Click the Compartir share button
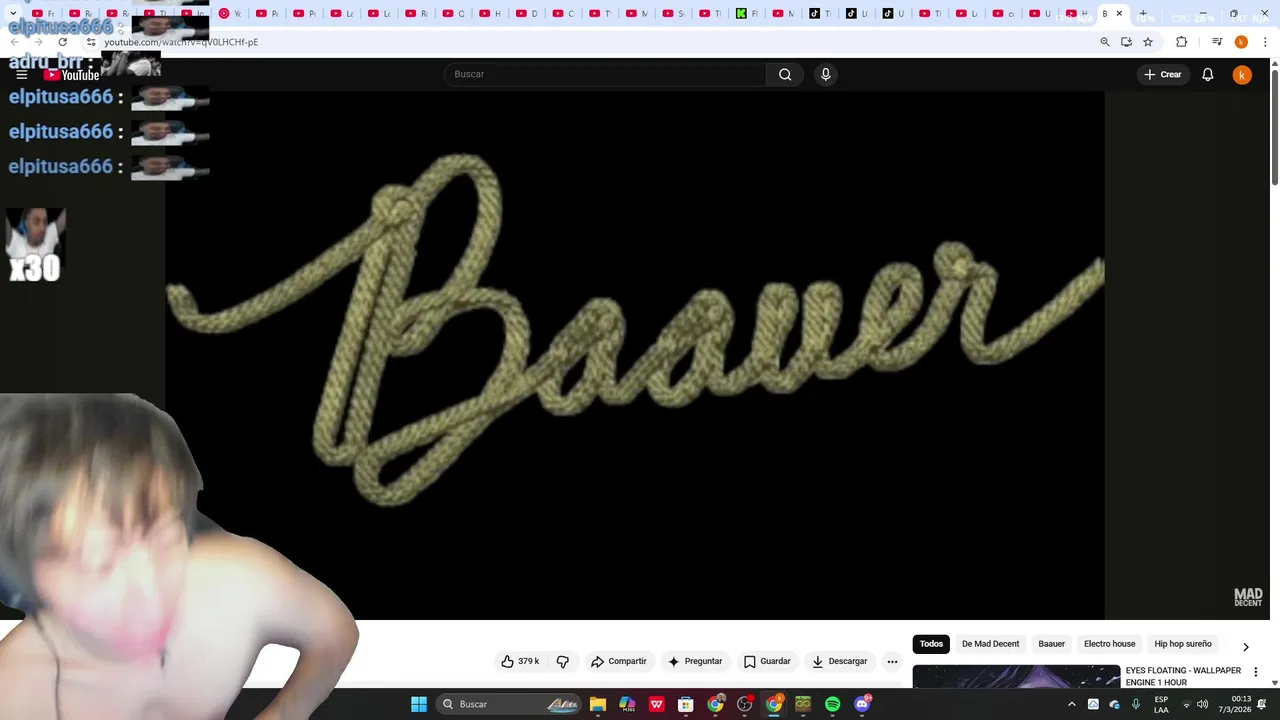 point(619,661)
